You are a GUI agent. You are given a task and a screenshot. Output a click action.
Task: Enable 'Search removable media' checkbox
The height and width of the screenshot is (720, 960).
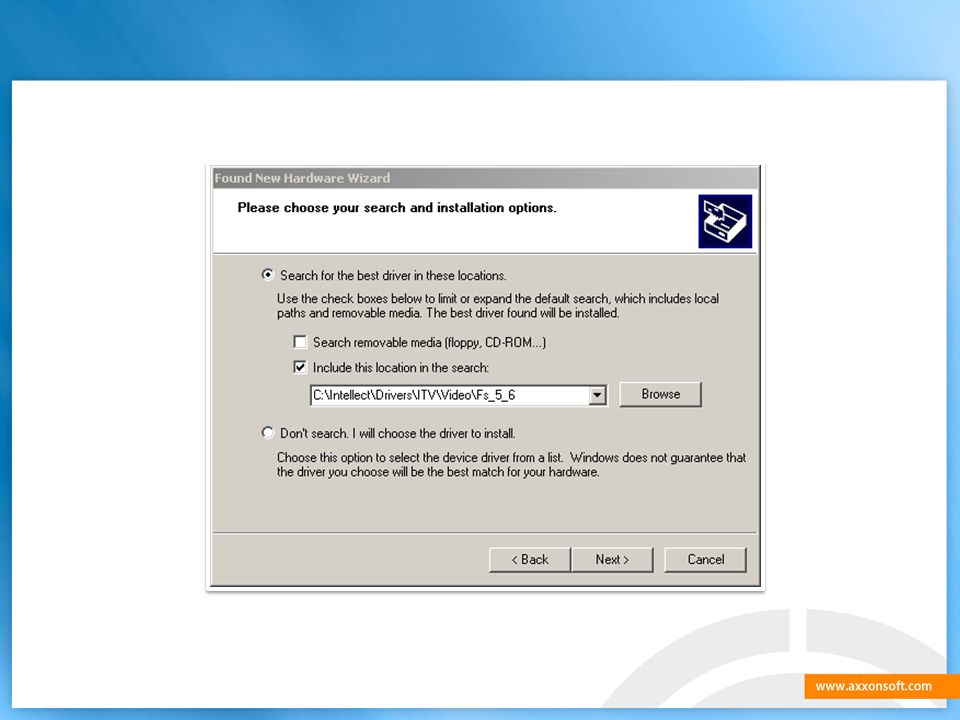pyautogui.click(x=300, y=342)
